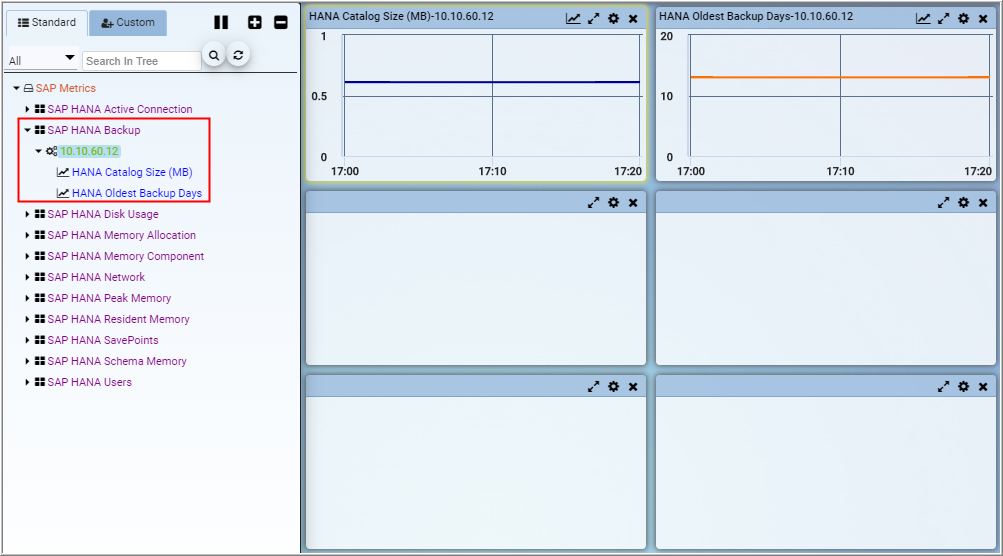Image resolution: width=1003 pixels, height=556 pixels.
Task: Open settings of bottom-right empty panel
Action: (963, 386)
